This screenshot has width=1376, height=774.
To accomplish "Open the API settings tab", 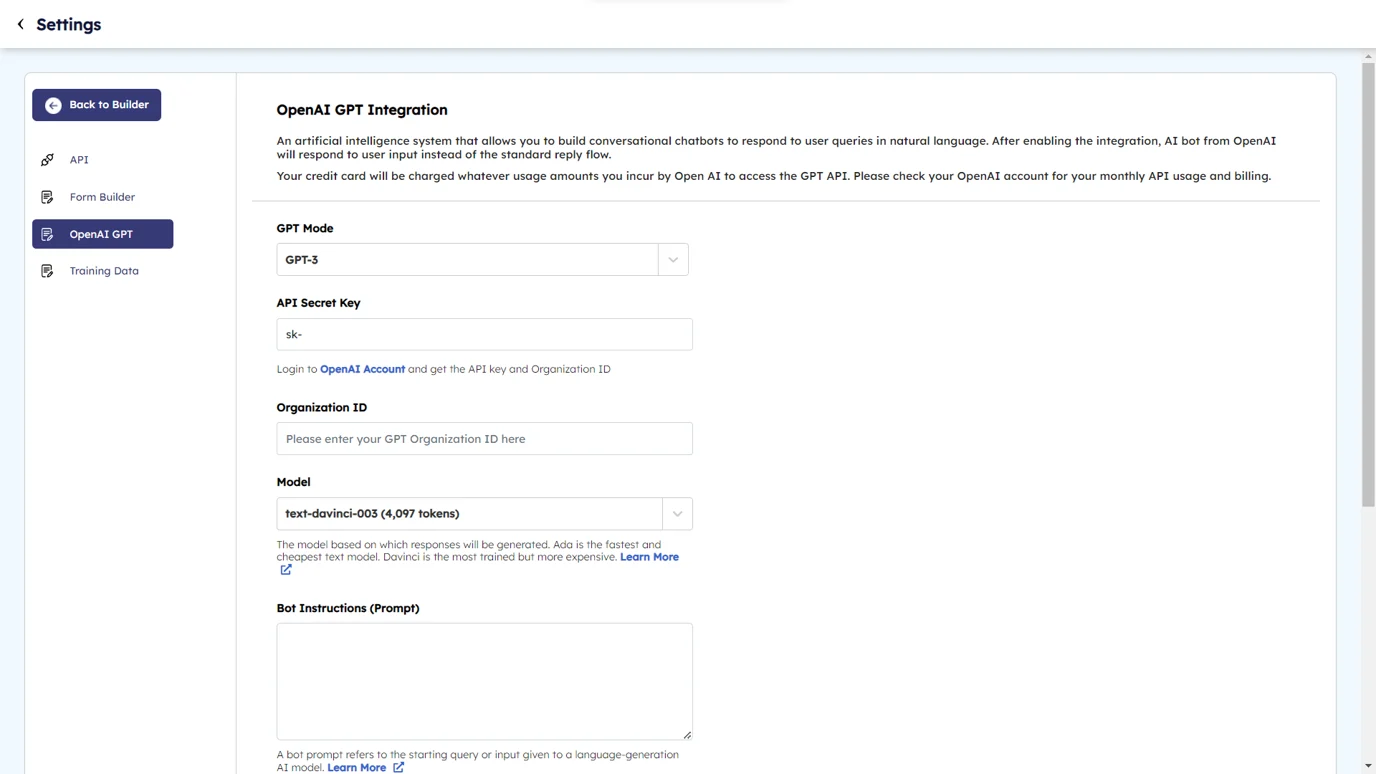I will (x=79, y=160).
